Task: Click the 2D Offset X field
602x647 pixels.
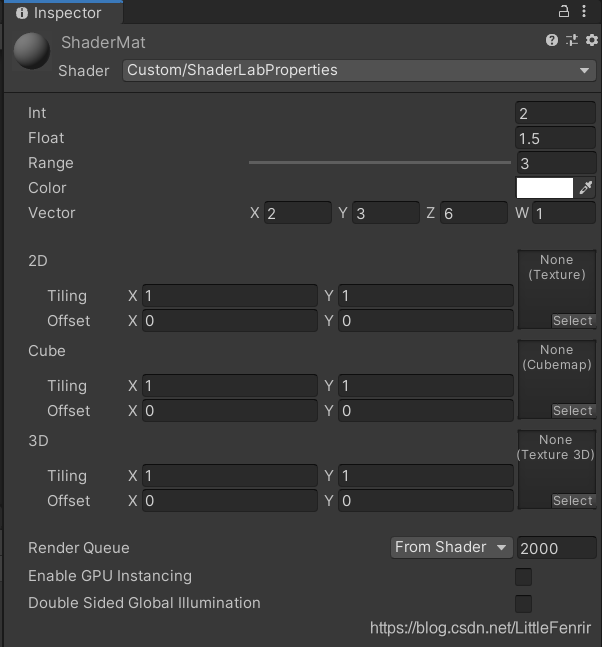Action: 230,321
